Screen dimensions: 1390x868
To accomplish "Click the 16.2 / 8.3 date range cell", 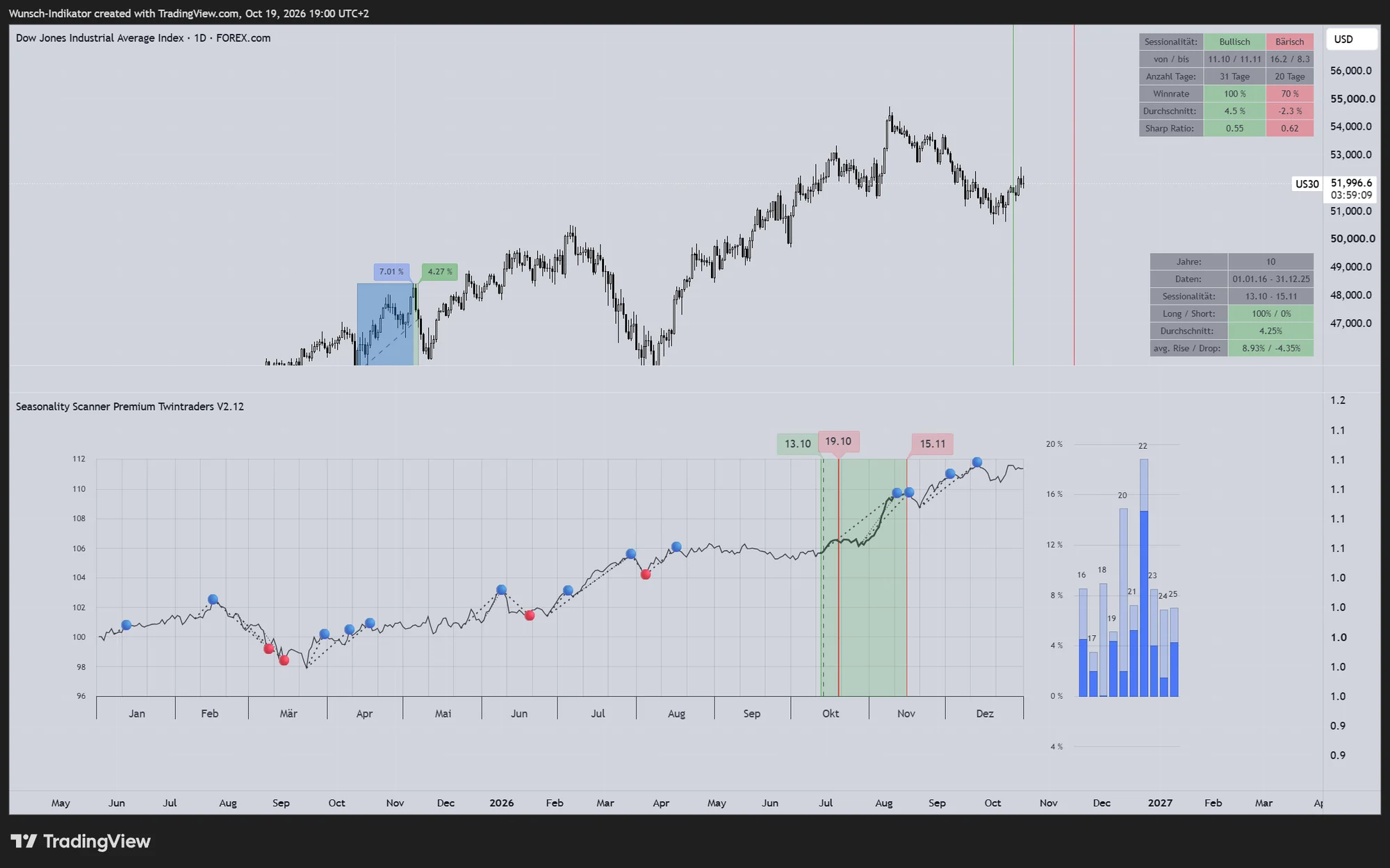I will coord(1290,59).
